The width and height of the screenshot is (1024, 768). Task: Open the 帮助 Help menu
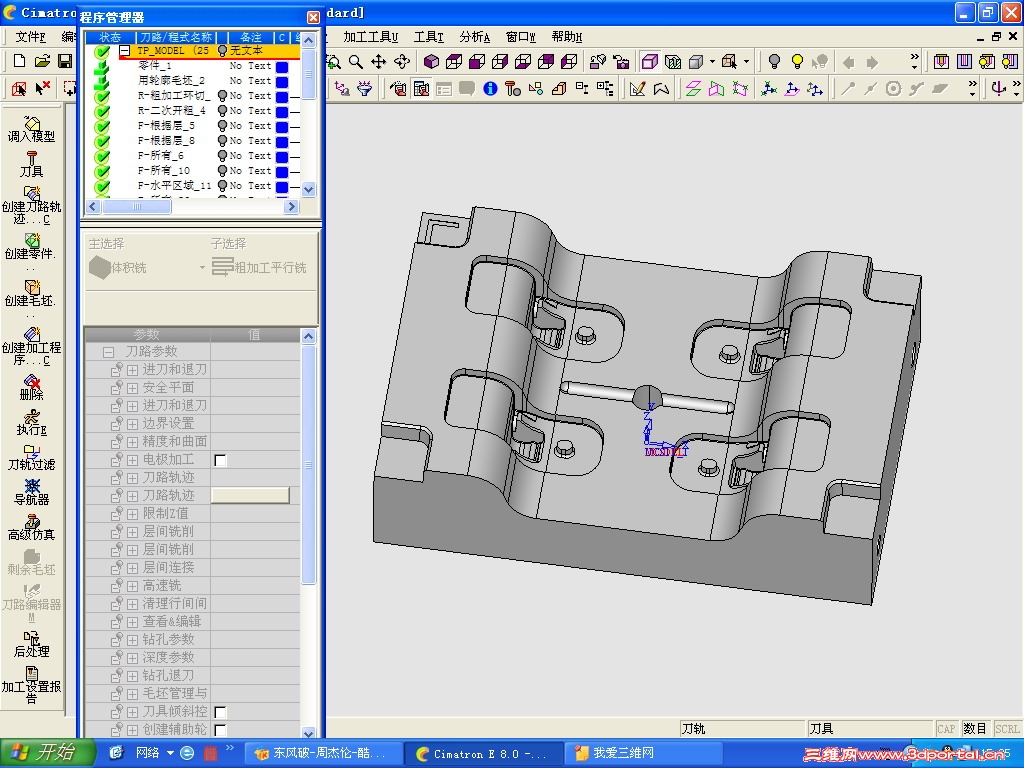(566, 37)
